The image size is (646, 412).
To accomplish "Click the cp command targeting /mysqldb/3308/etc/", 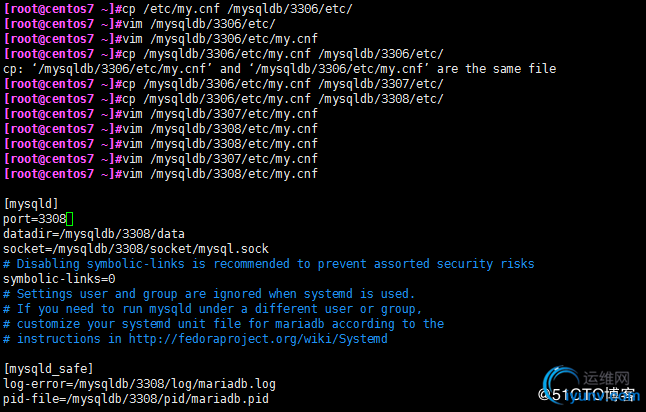I will pos(283,99).
